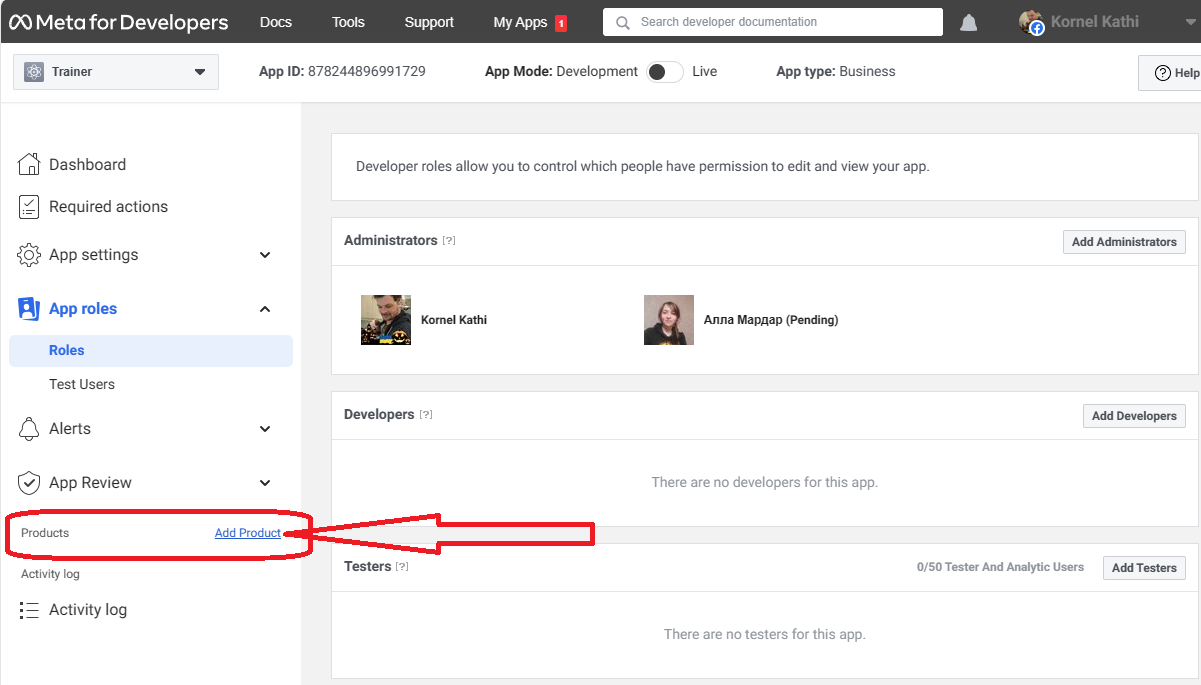The image size is (1201, 685).
Task: Click the My Apps notification badge
Action: click(561, 23)
